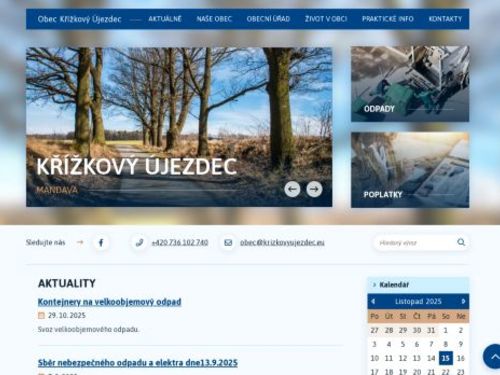The height and width of the screenshot is (375, 500).
Task: Open the ODPADY tile
Action: click(x=410, y=84)
